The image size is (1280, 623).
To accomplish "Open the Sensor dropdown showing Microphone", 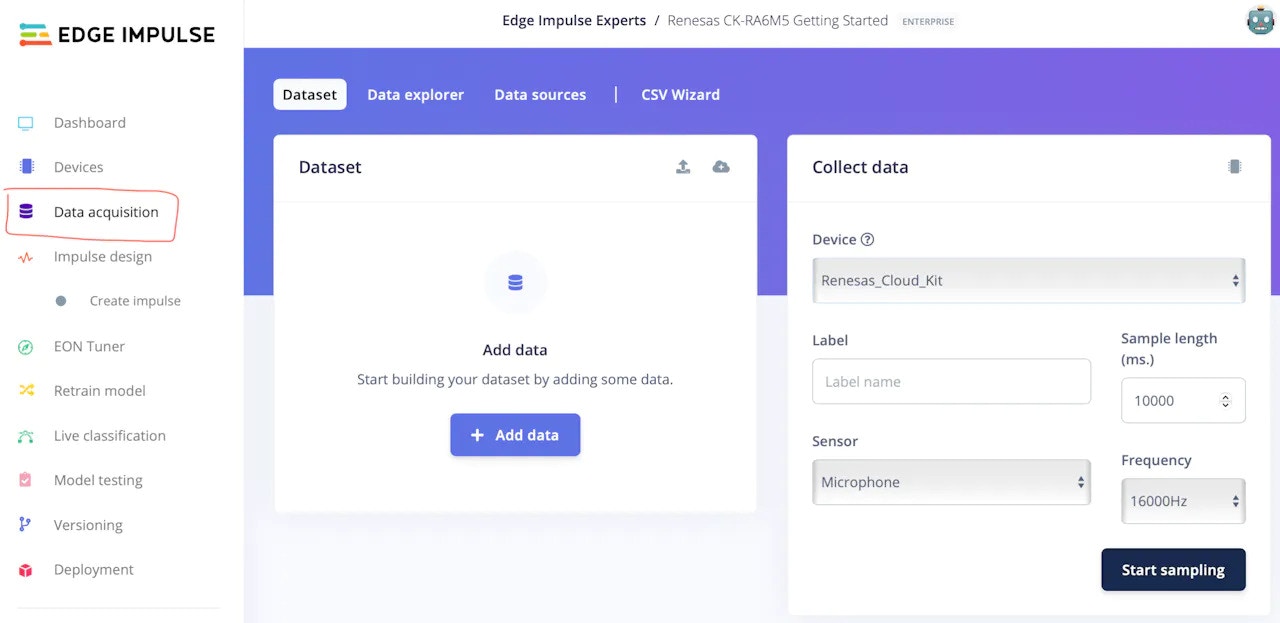I will [951, 482].
